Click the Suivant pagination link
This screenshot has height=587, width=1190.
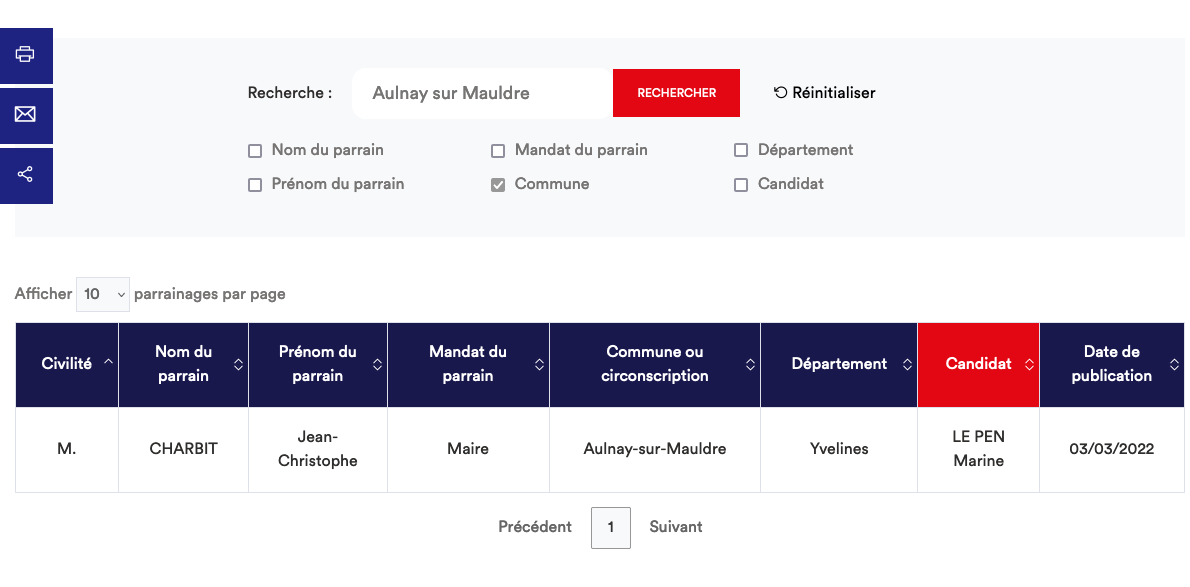676,527
